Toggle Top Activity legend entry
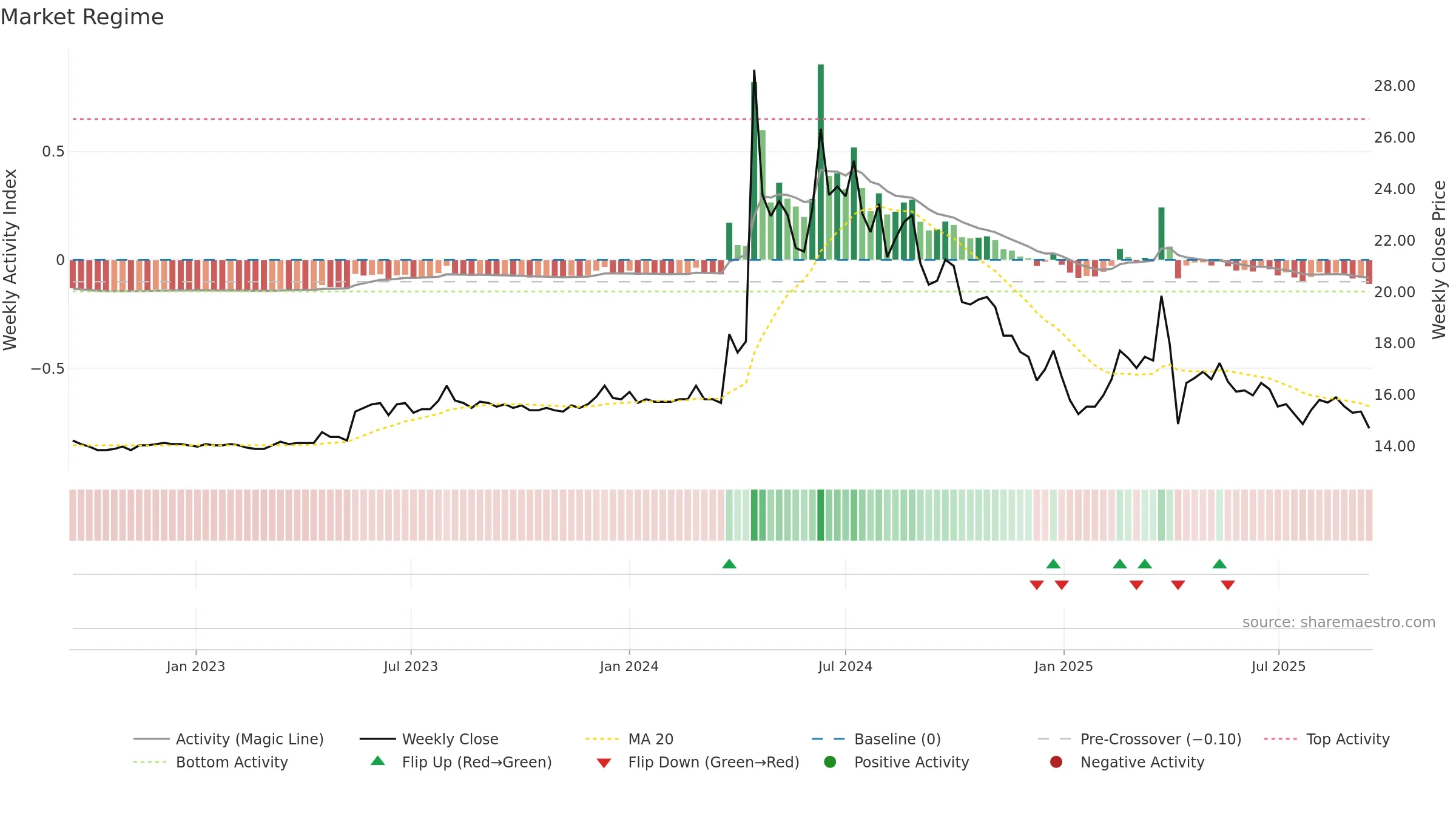 (x=1327, y=739)
